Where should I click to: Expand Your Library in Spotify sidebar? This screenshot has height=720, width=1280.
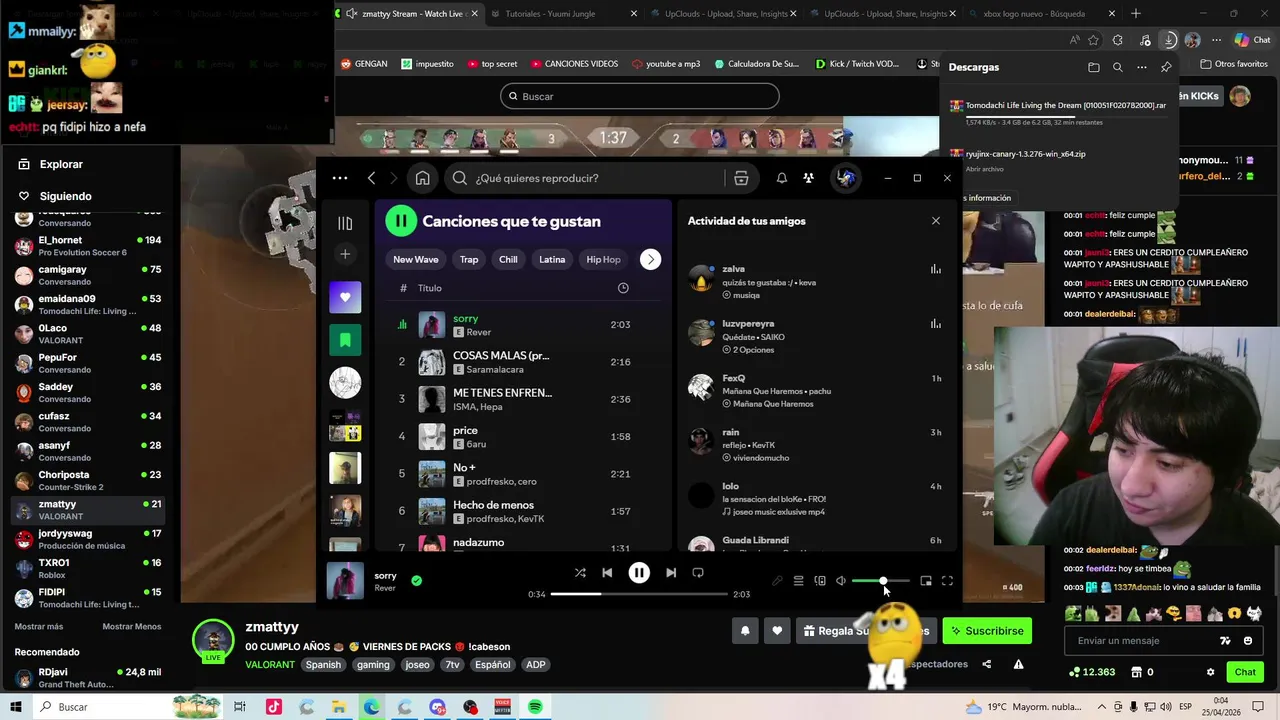coord(345,224)
